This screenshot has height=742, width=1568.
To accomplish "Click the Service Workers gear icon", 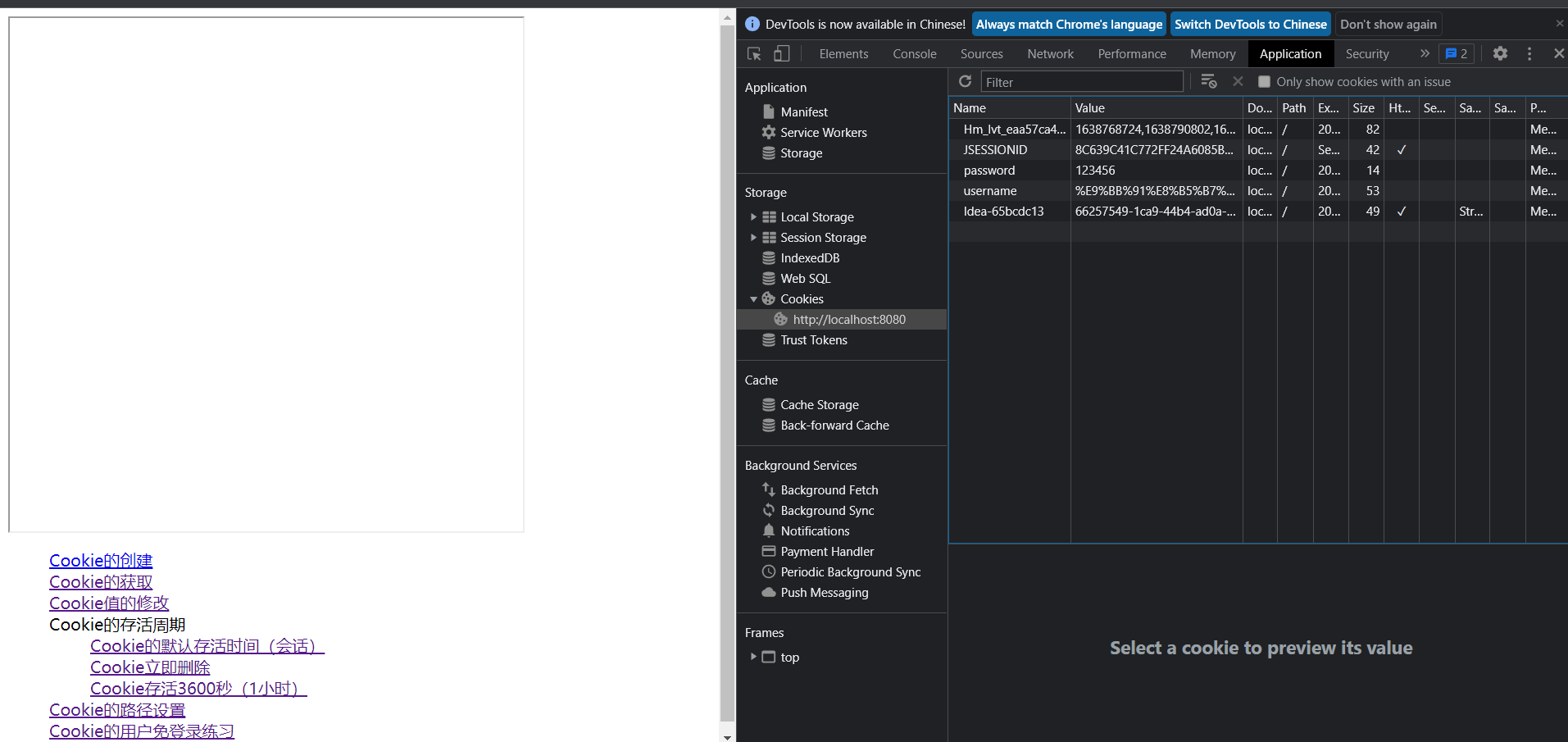I will 769,132.
